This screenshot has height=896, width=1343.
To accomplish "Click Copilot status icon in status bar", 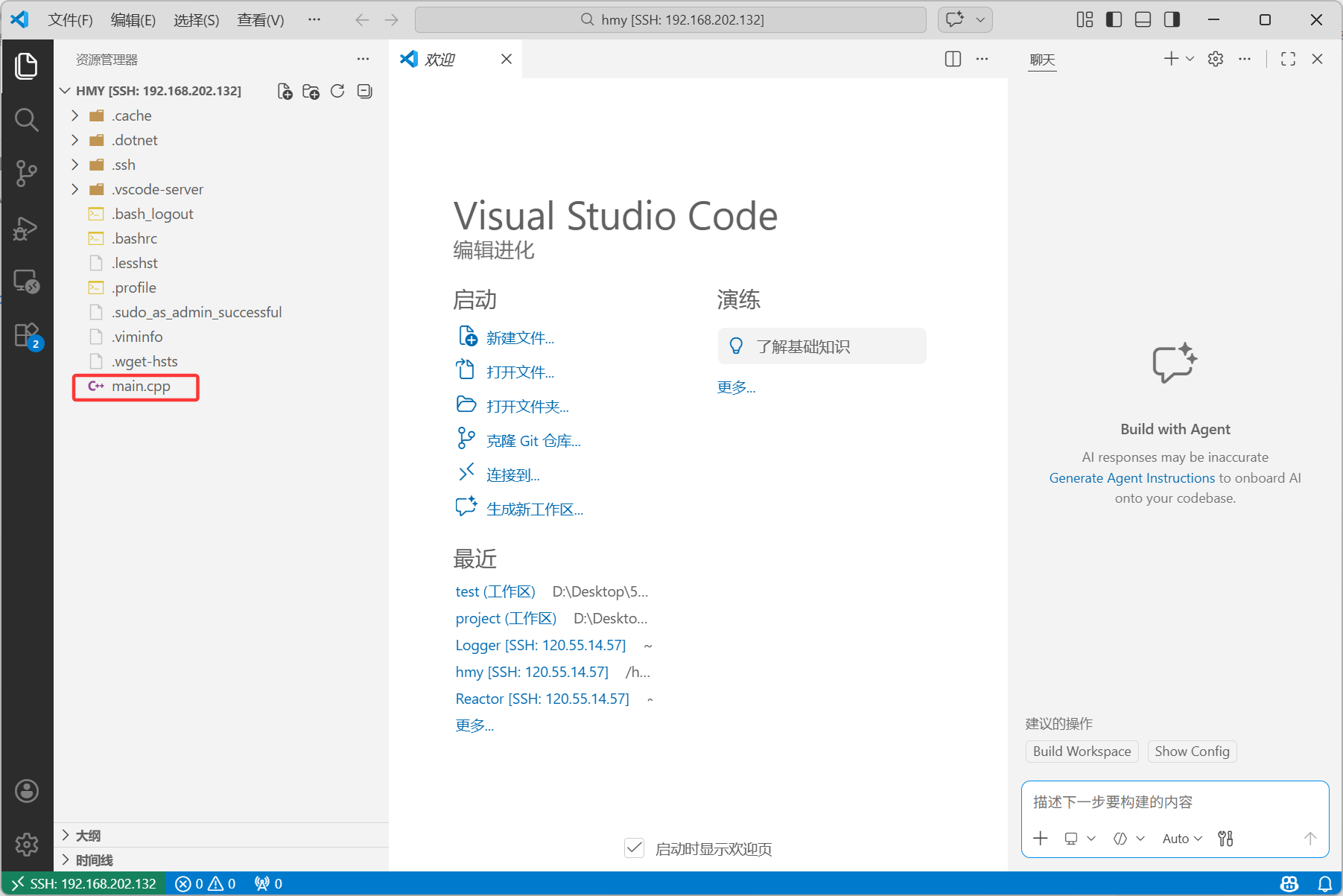I will (x=1289, y=884).
